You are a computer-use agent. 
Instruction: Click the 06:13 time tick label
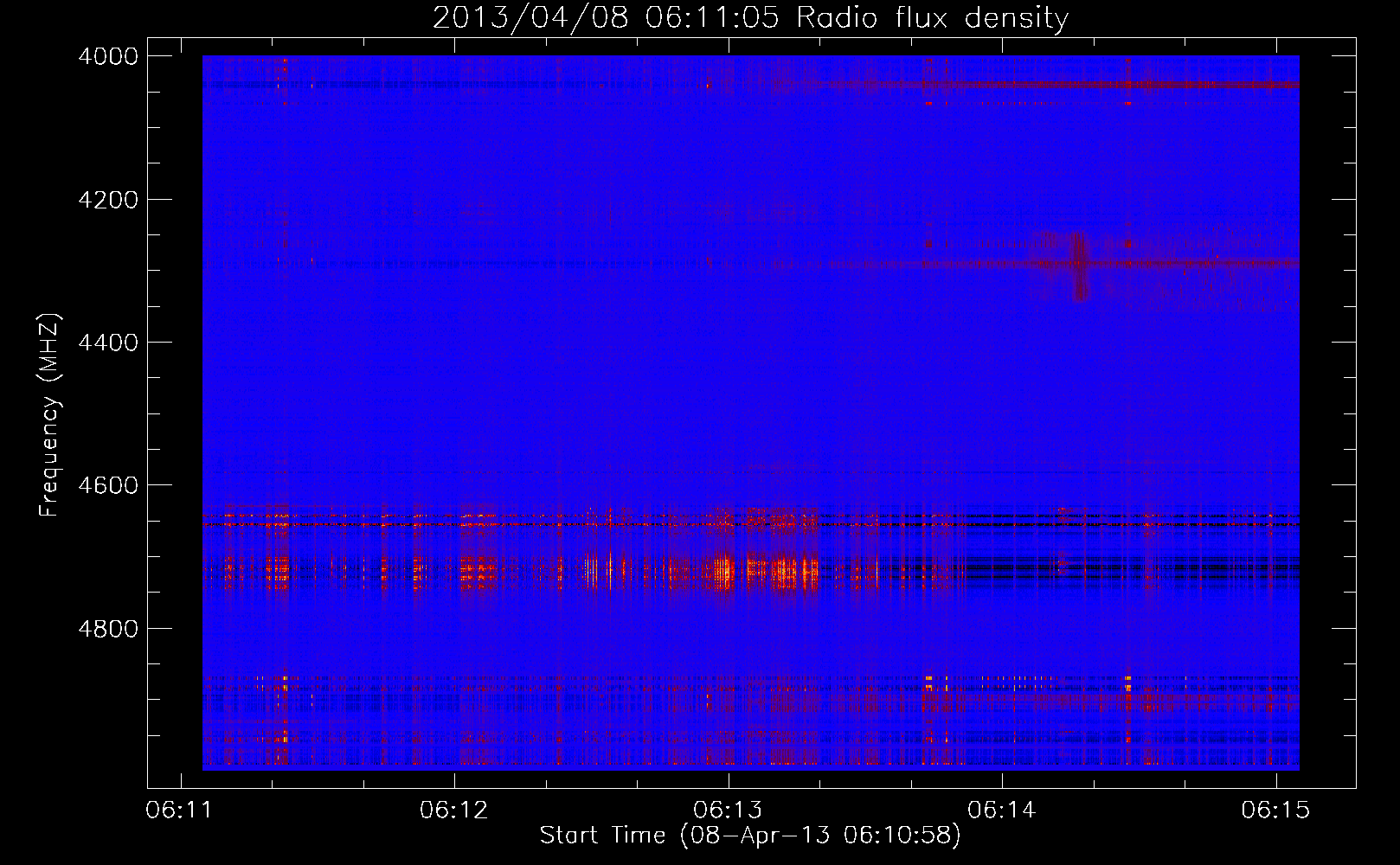729,810
